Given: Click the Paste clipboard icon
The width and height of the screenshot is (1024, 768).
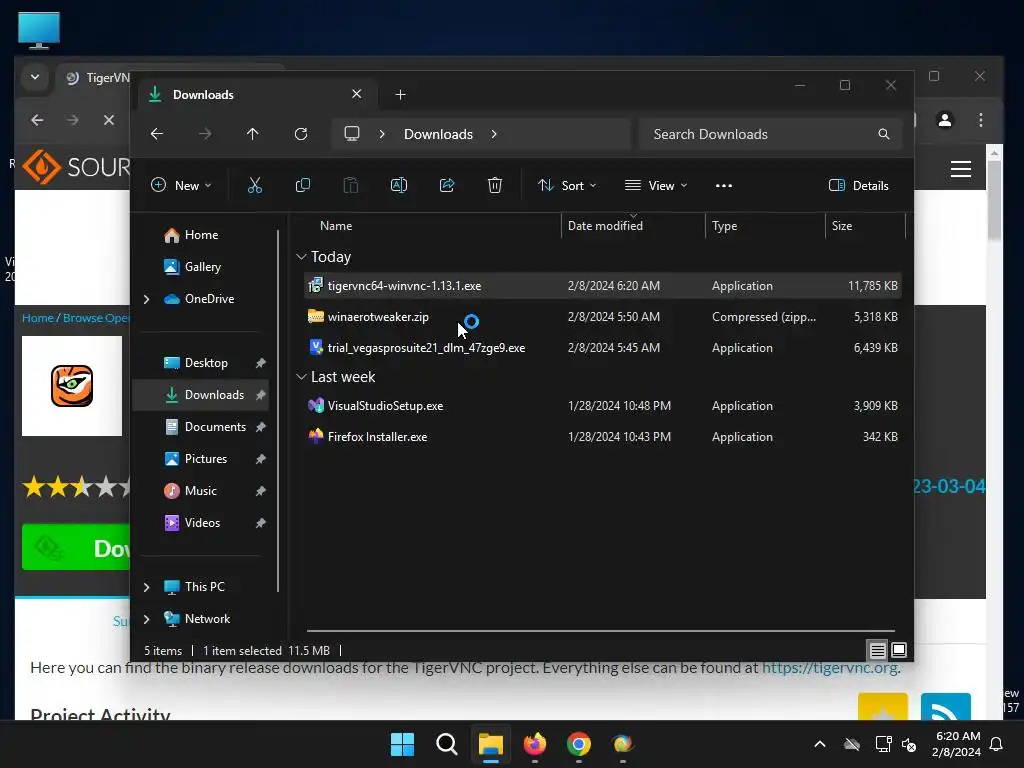Looking at the screenshot, I should point(351,185).
